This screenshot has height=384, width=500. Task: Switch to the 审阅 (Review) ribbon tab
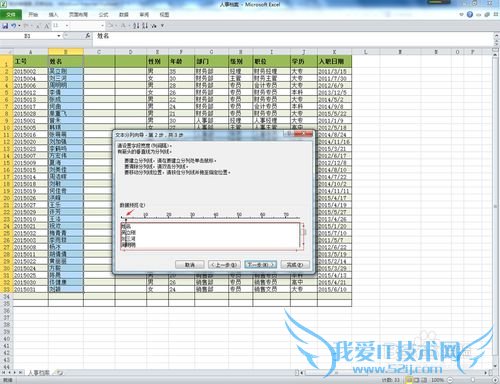click(x=144, y=15)
